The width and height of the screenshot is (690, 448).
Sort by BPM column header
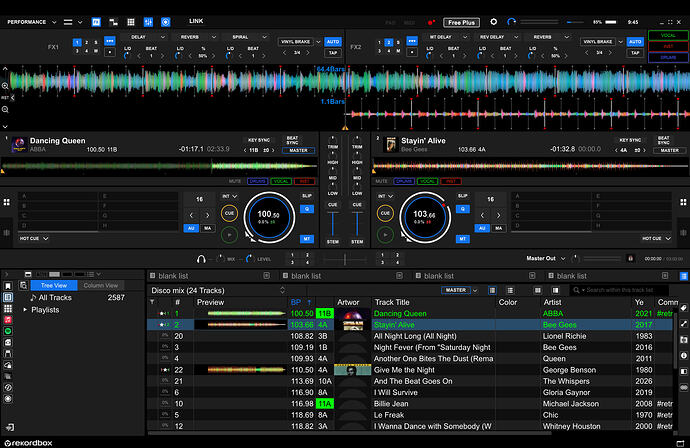[x=301, y=302]
